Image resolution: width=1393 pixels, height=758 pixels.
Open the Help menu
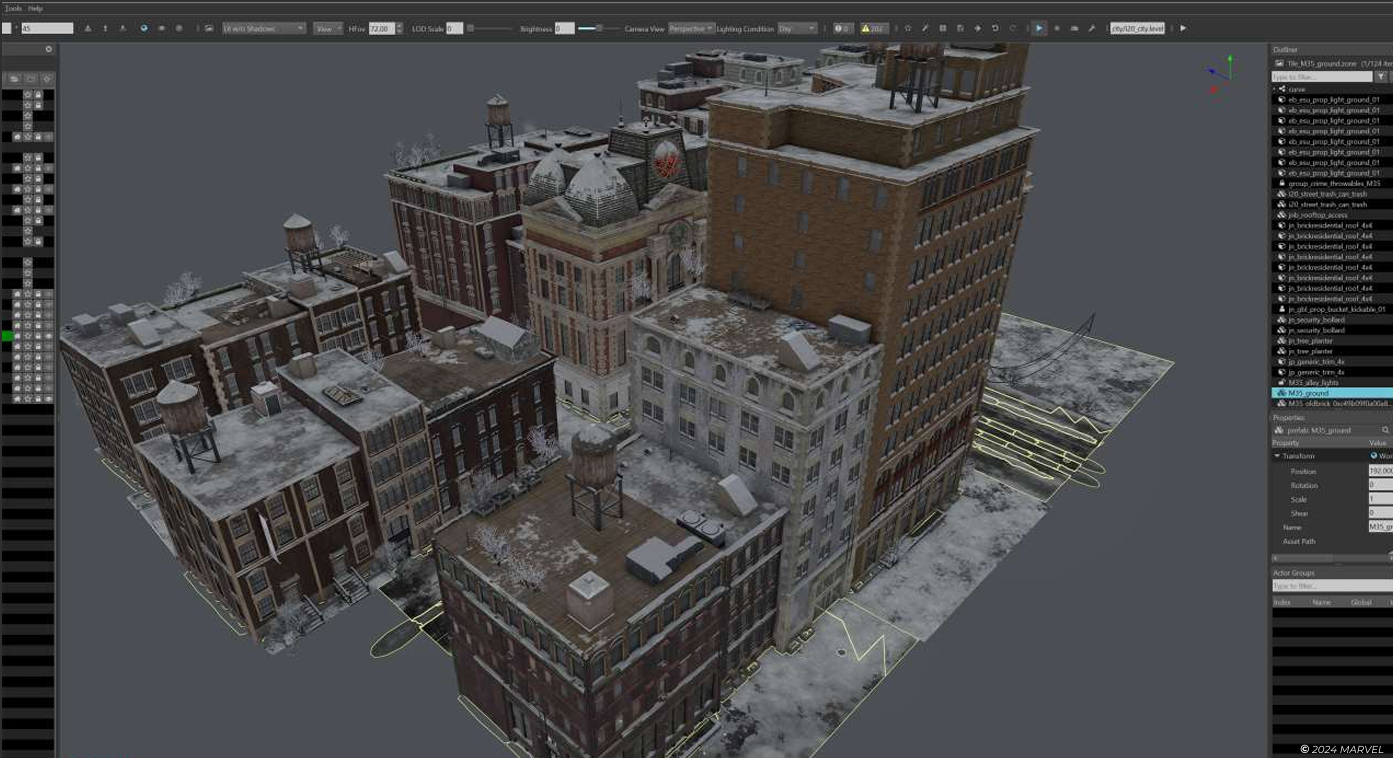coord(35,8)
